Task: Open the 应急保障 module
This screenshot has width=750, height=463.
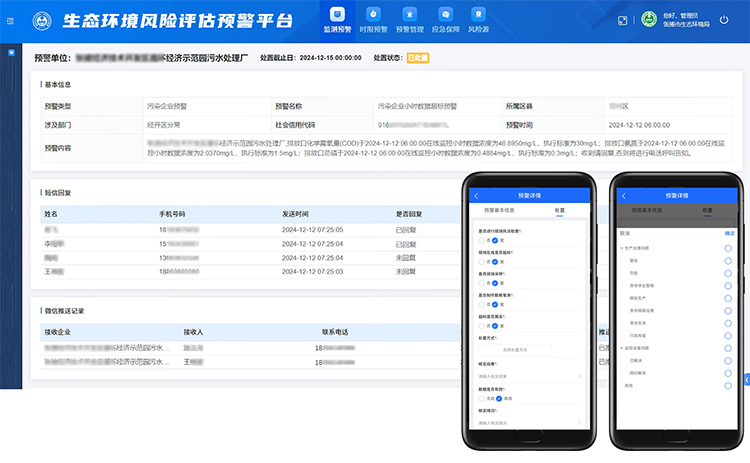Action: click(445, 21)
